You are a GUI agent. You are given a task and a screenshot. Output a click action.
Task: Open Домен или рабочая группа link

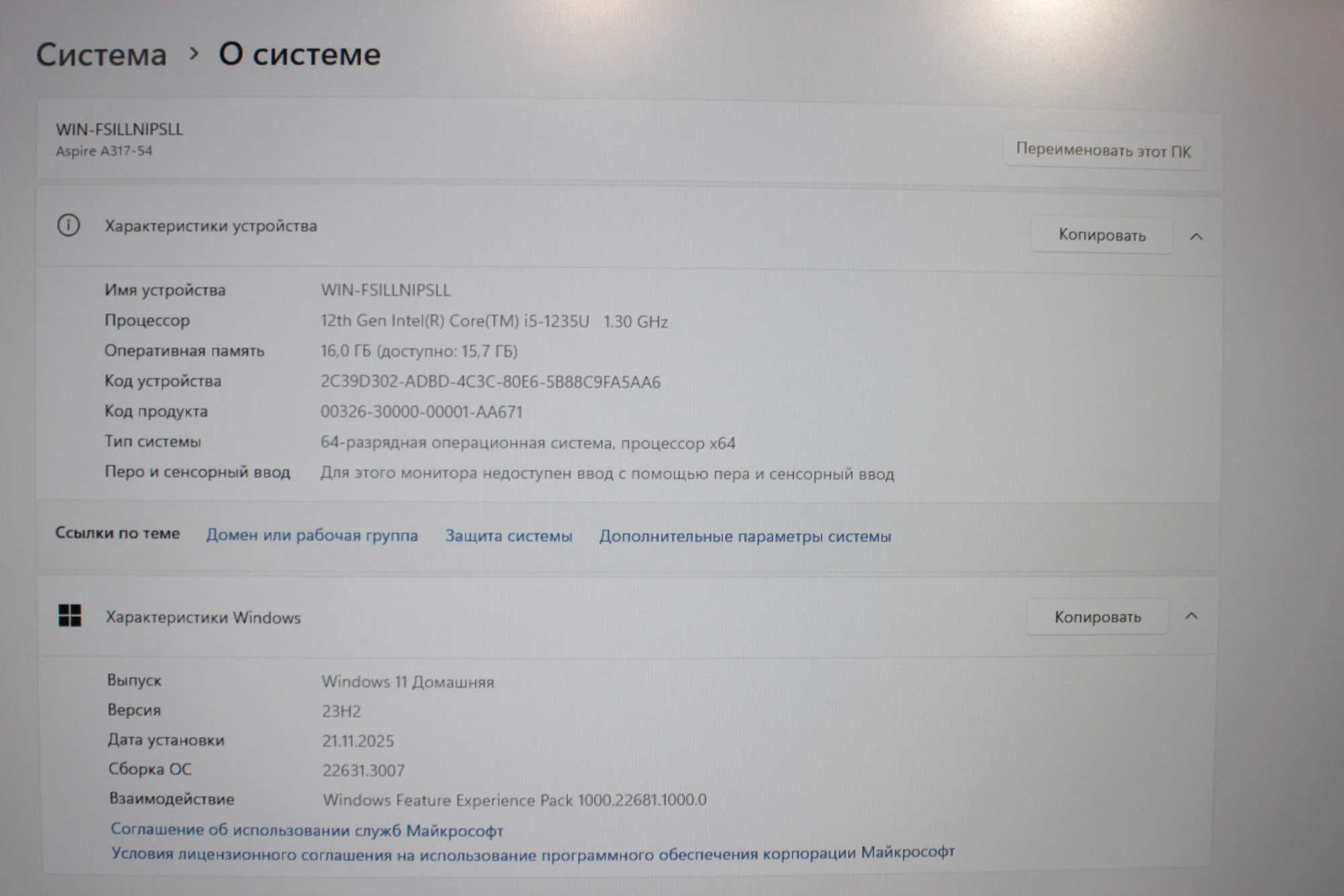pyautogui.click(x=312, y=535)
